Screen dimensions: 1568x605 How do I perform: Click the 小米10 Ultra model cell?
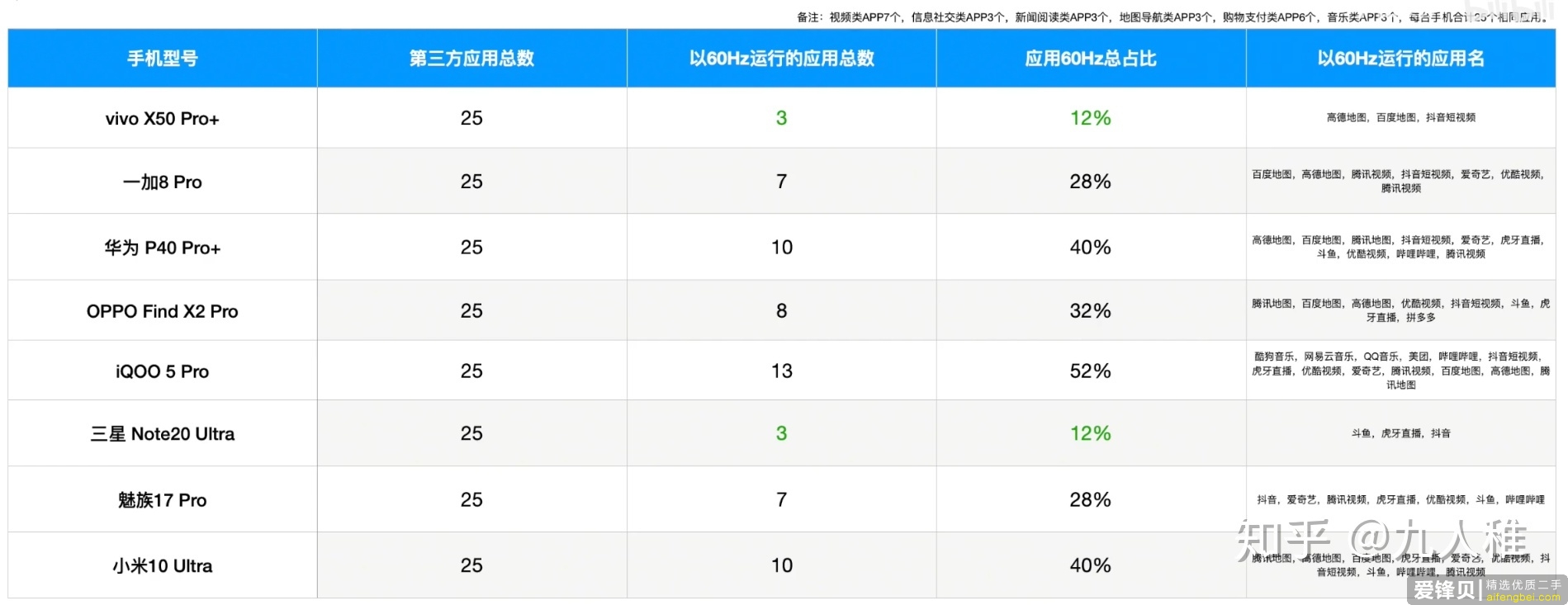coord(163,566)
